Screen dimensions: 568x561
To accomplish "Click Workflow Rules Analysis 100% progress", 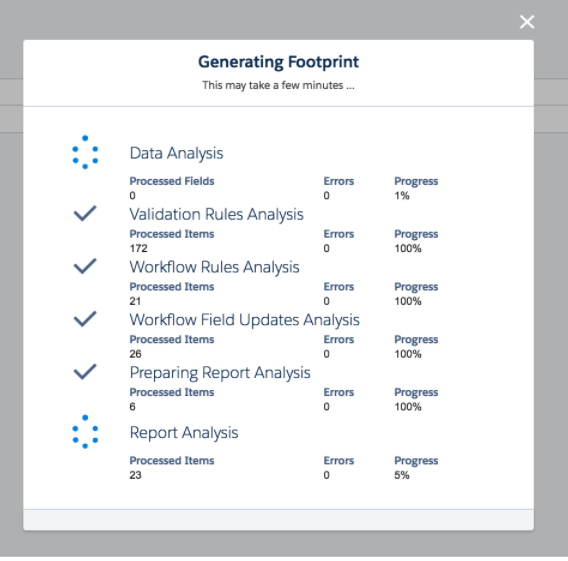I will (408, 301).
